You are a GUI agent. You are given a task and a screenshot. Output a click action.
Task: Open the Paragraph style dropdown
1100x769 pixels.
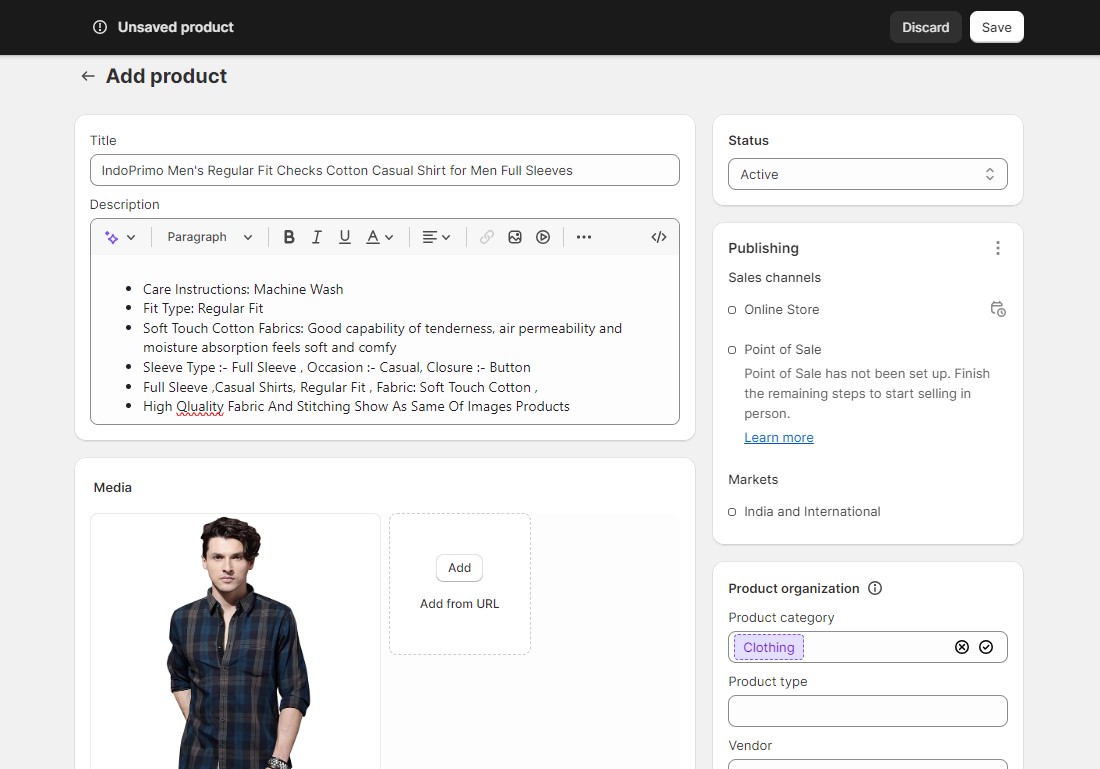(209, 237)
